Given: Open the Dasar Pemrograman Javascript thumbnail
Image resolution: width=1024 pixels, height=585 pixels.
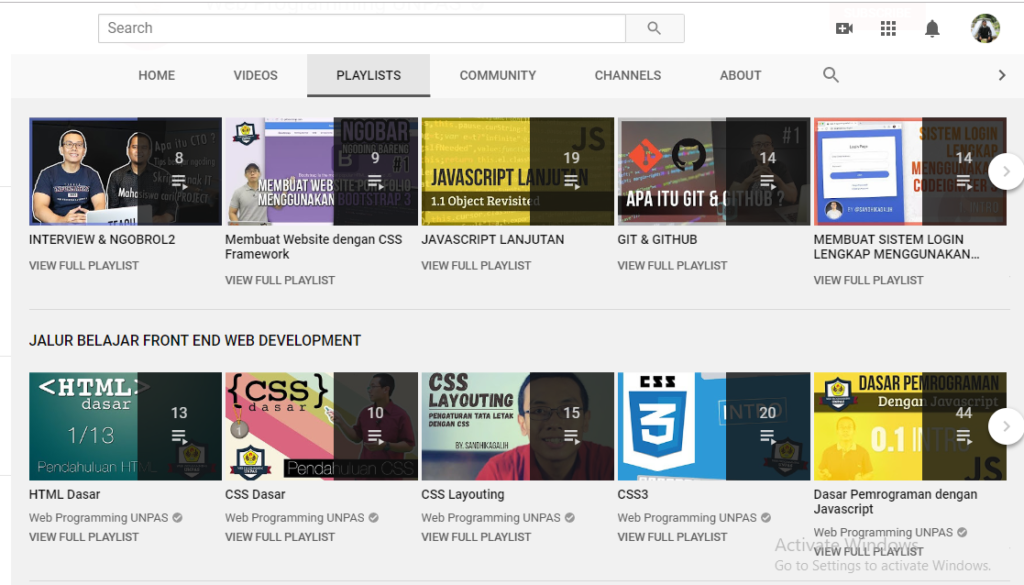Looking at the screenshot, I should click(910, 426).
